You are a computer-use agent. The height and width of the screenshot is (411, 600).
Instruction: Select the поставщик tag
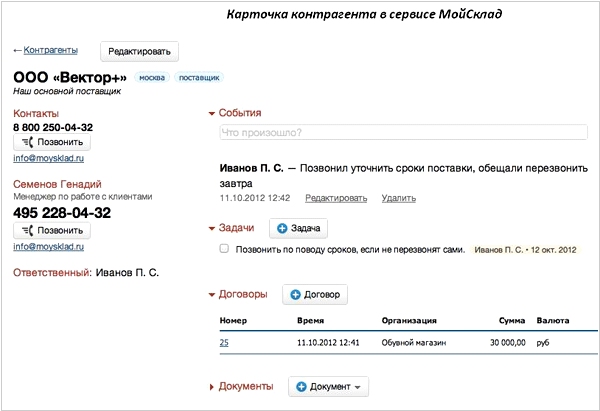[199, 78]
